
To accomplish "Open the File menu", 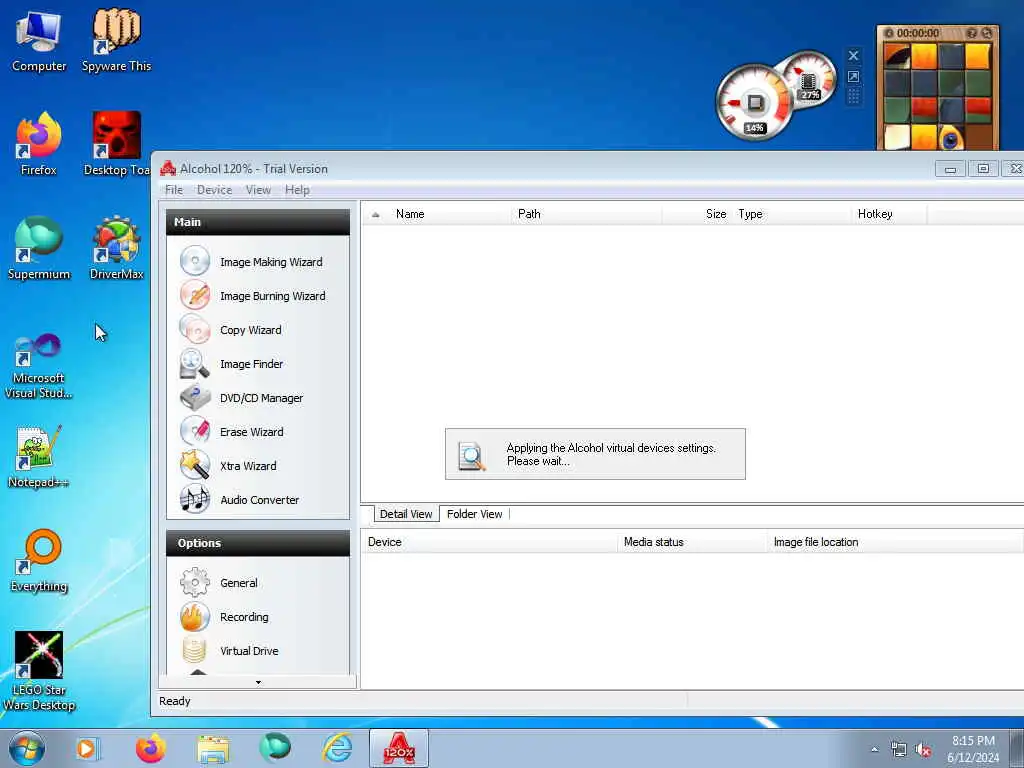I will tap(174, 190).
